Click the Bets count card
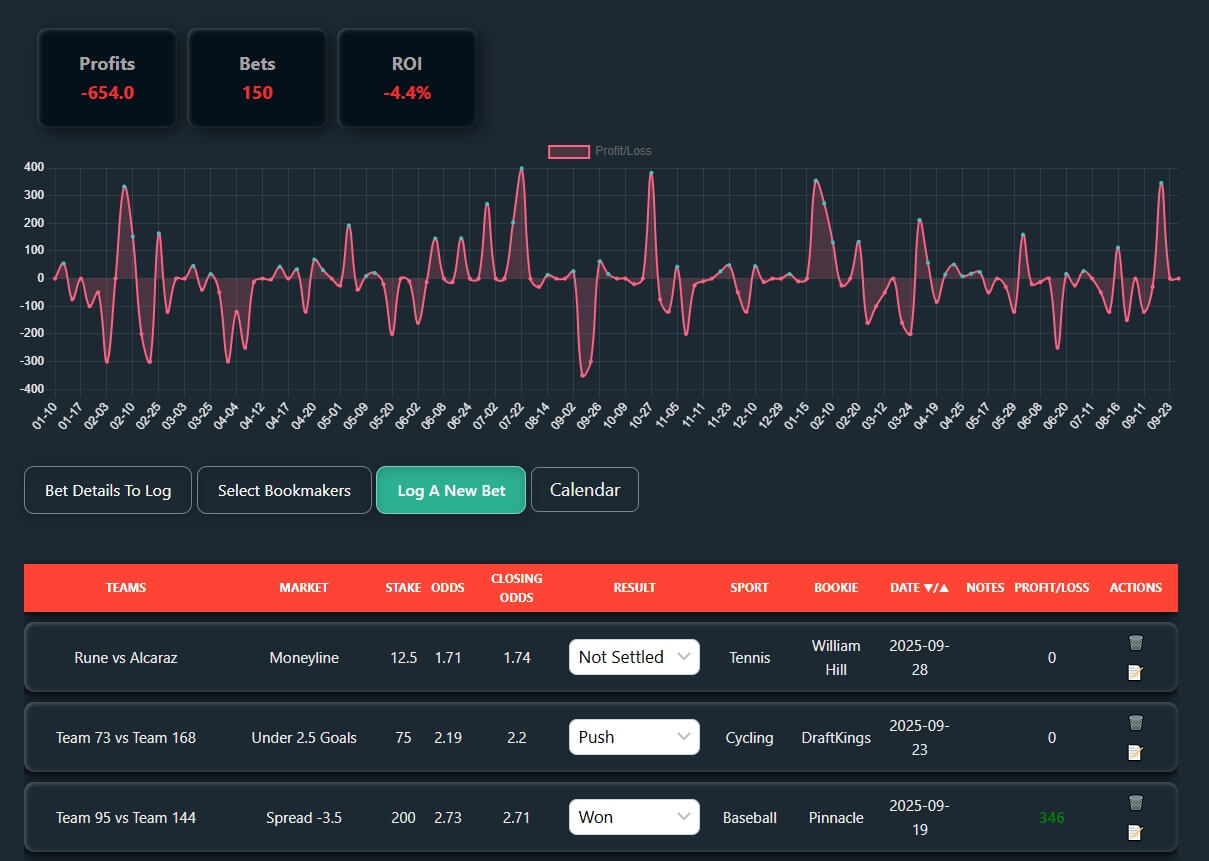The image size is (1209, 861). click(257, 78)
